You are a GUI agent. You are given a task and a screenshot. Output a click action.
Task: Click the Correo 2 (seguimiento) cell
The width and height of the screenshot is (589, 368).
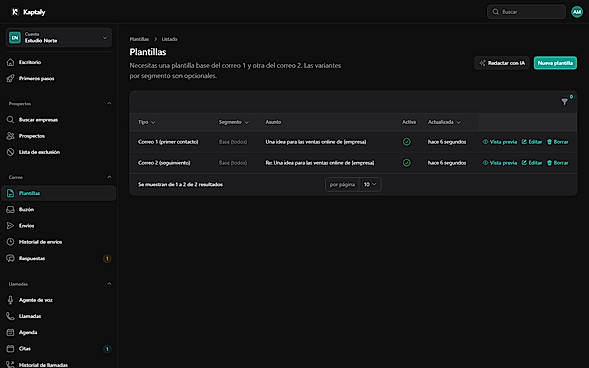click(164, 163)
